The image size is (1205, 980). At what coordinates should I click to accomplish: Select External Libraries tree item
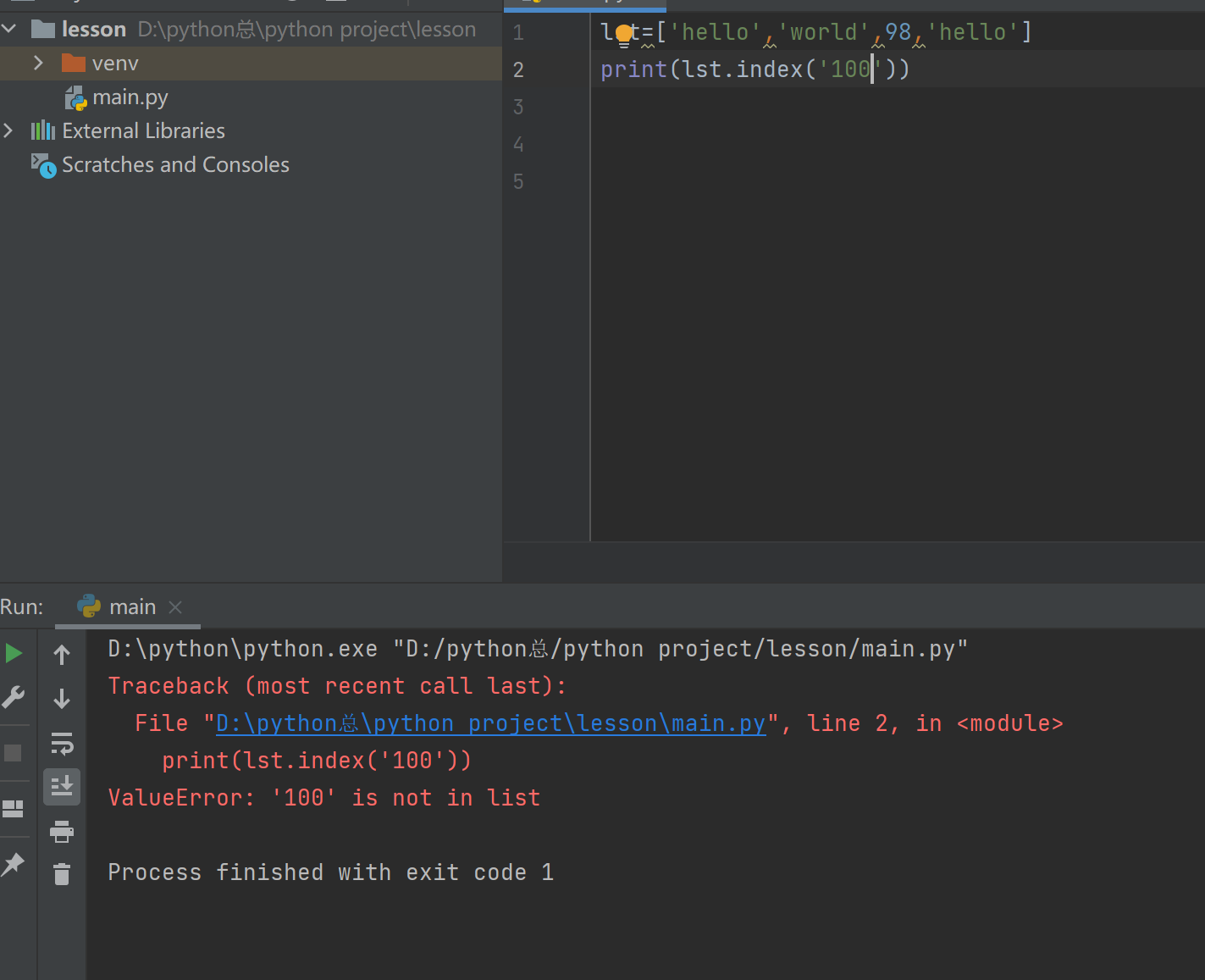pyautogui.click(x=144, y=130)
